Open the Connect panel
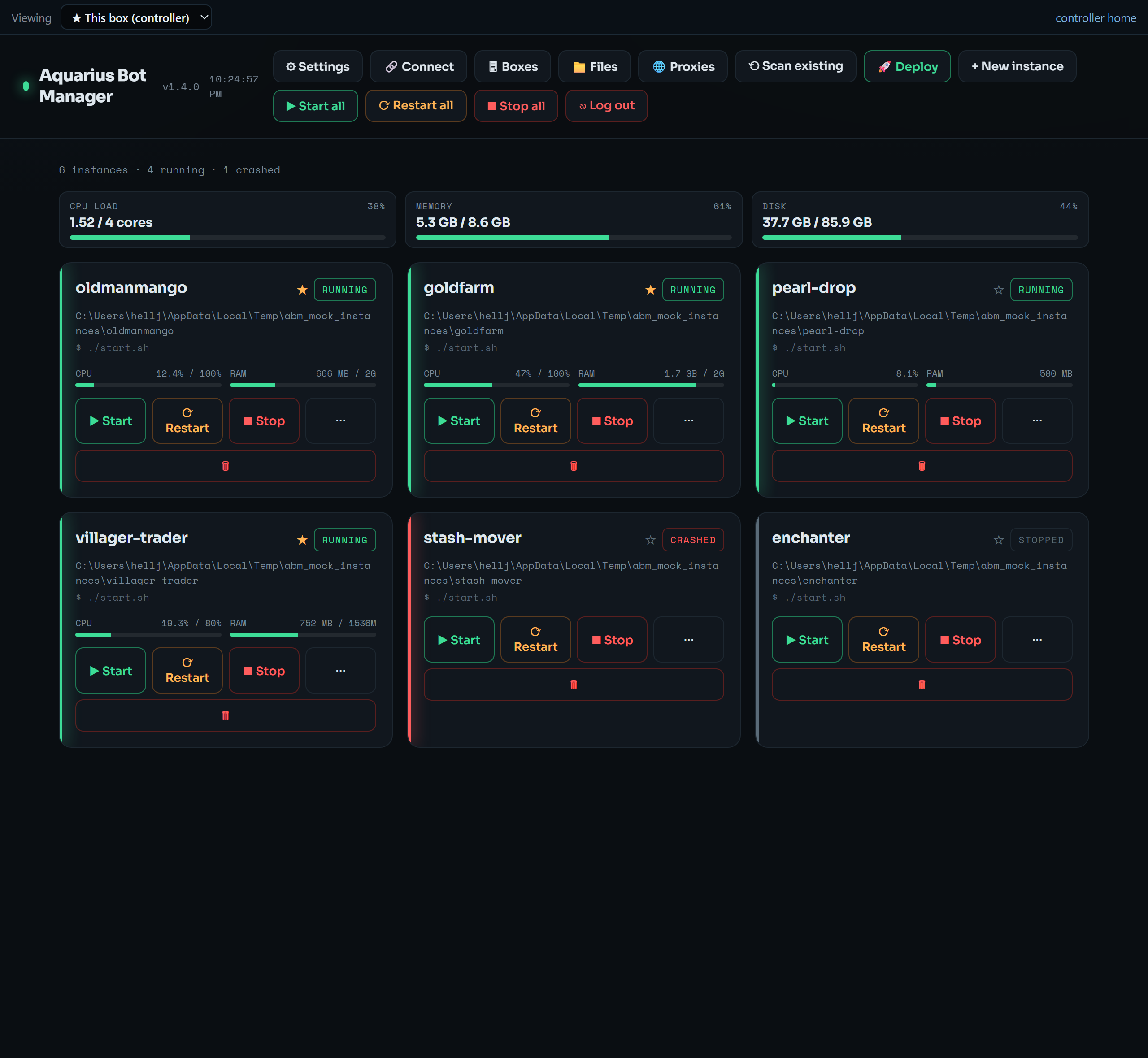The image size is (1148, 1058). click(x=418, y=66)
